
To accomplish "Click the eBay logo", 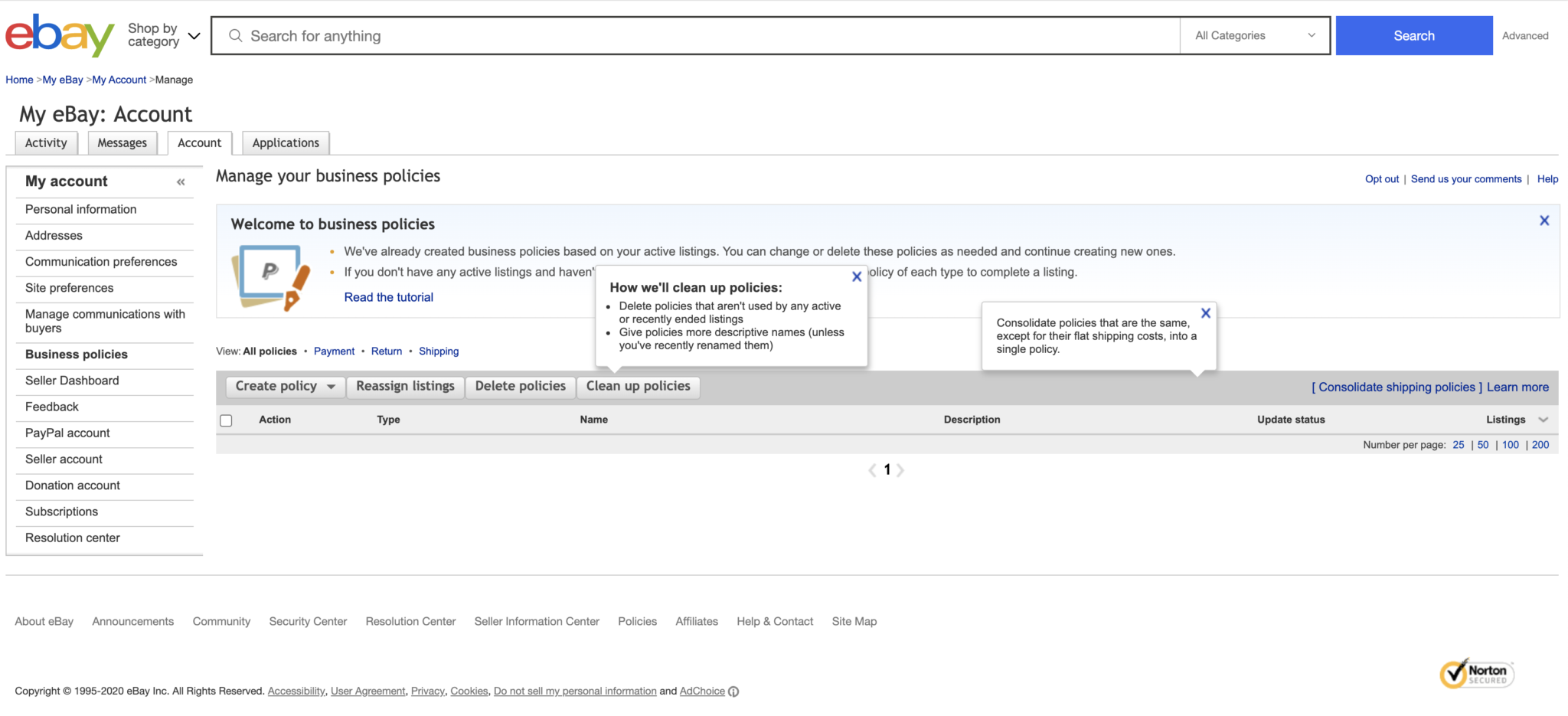I will [60, 35].
